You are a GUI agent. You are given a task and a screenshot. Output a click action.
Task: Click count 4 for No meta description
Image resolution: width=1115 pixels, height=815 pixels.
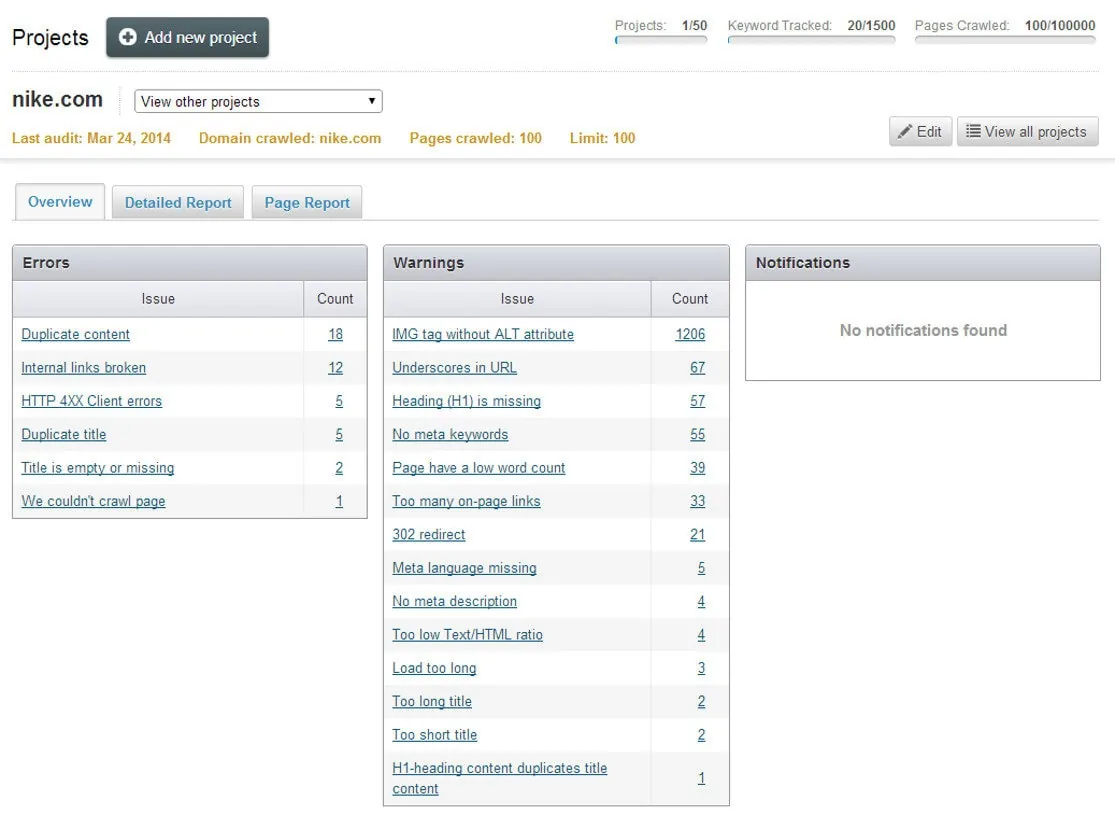click(x=701, y=602)
